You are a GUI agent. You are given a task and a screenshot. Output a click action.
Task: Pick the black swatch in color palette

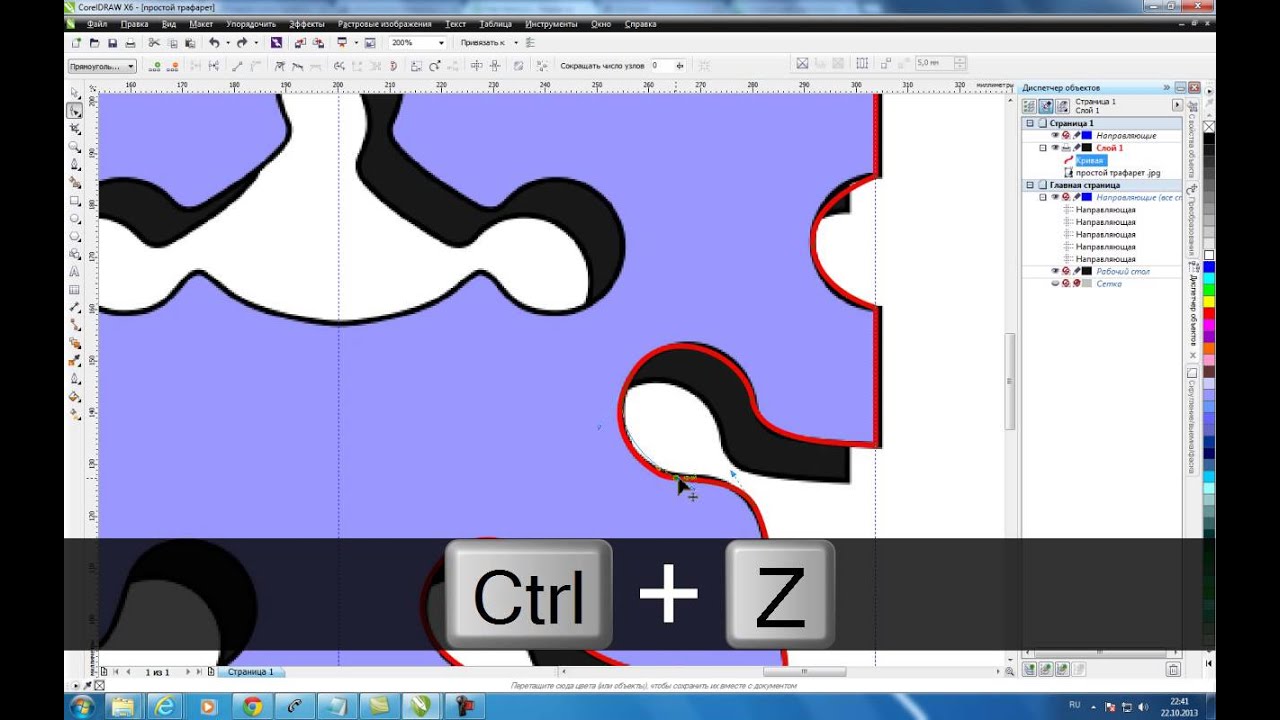pyautogui.click(x=1209, y=138)
